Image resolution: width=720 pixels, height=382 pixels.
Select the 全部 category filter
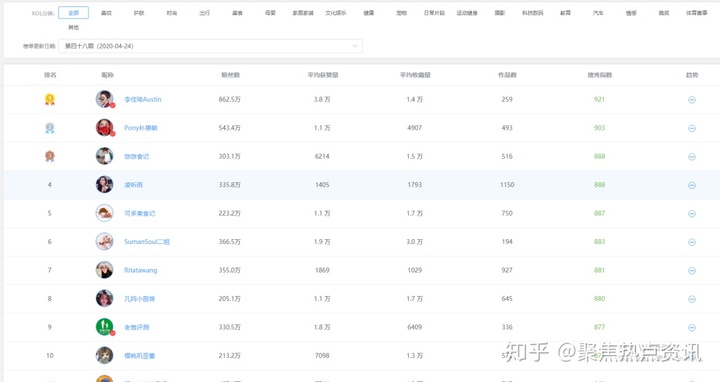coord(73,13)
